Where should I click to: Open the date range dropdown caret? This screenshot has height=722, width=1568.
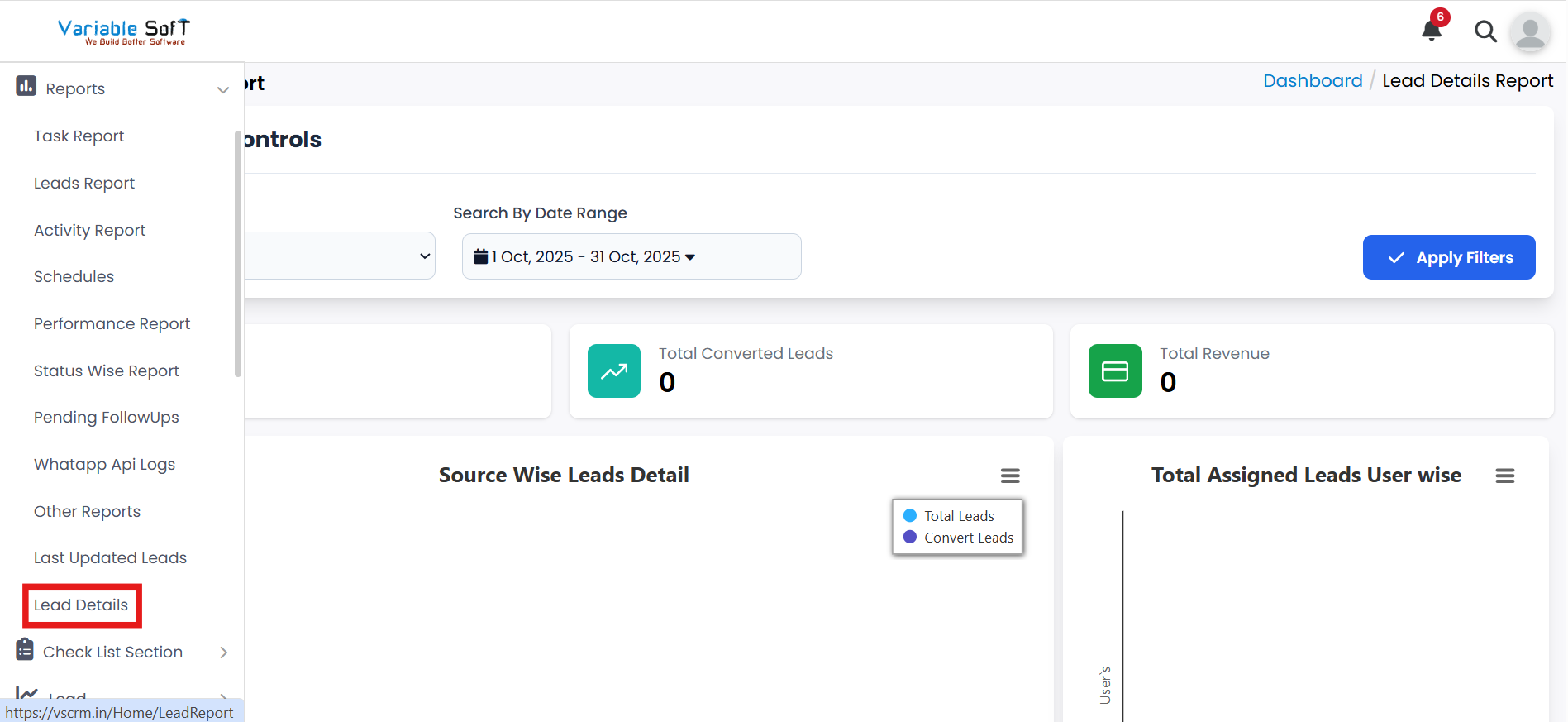pos(690,257)
